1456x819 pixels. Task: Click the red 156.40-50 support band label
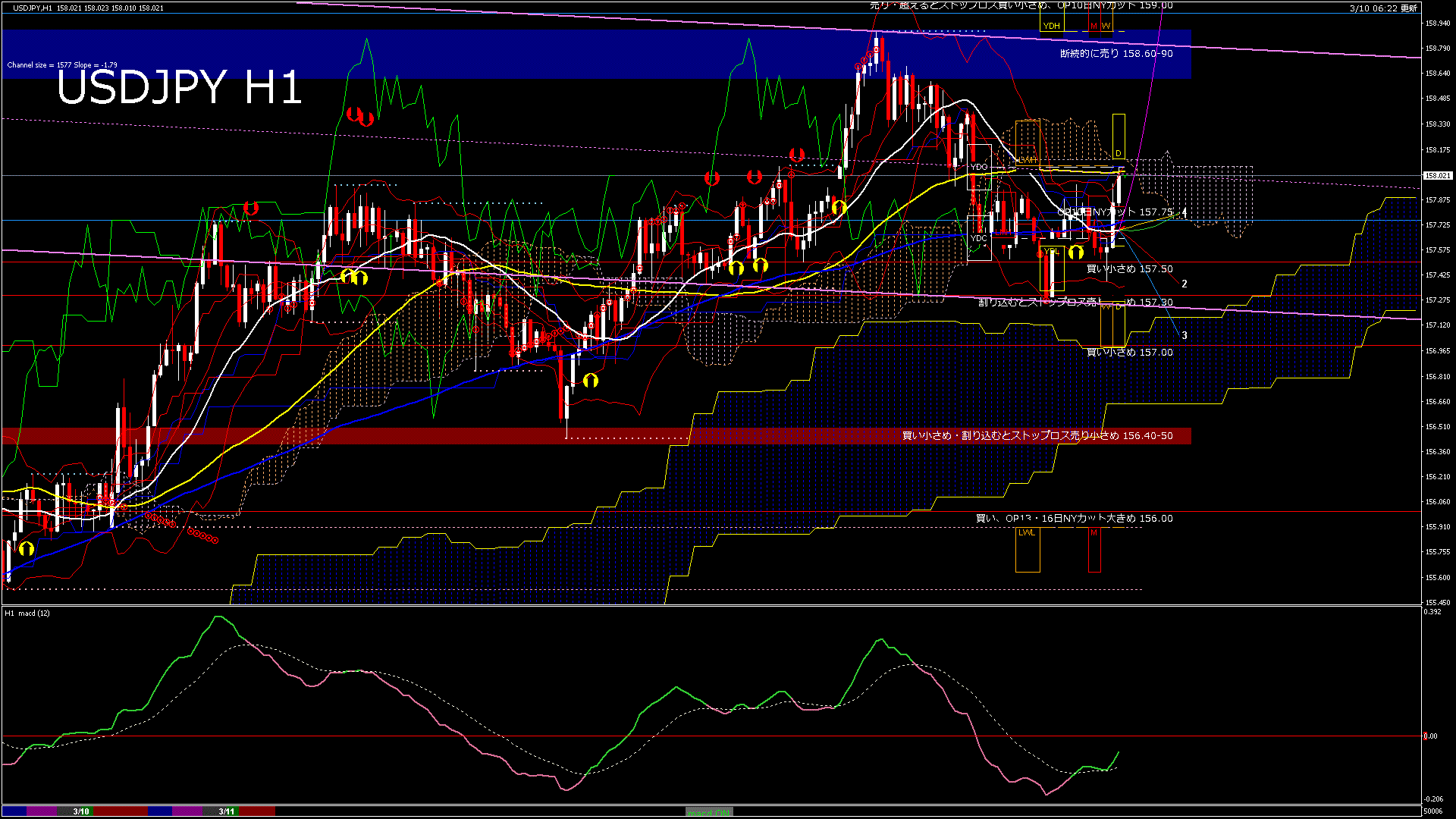(x=1037, y=436)
